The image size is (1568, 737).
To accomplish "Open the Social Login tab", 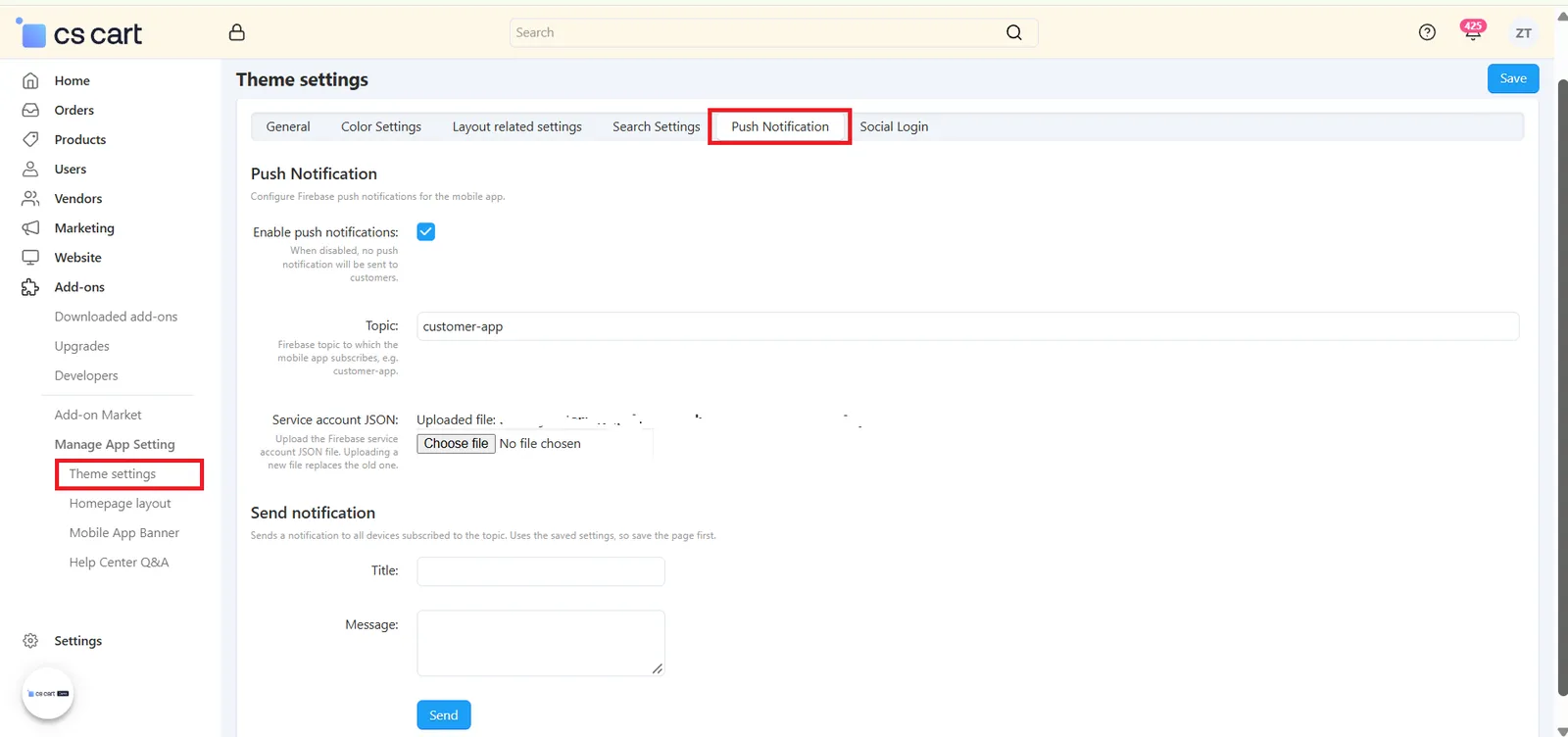I will coord(894,126).
